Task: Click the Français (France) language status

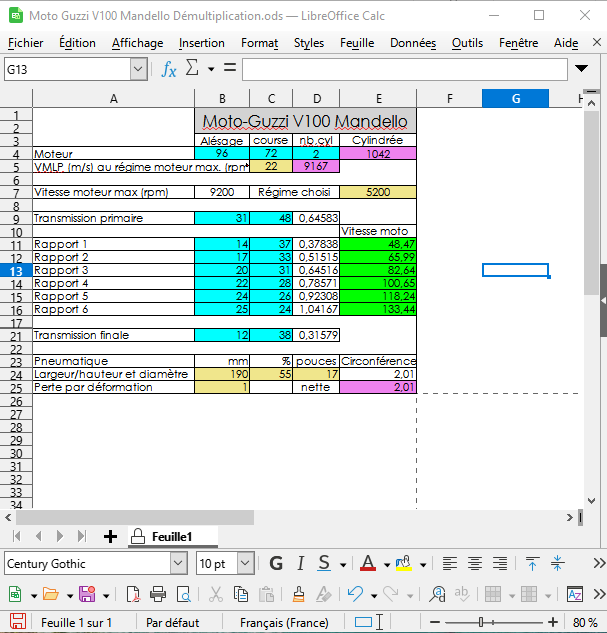Action: [284, 623]
